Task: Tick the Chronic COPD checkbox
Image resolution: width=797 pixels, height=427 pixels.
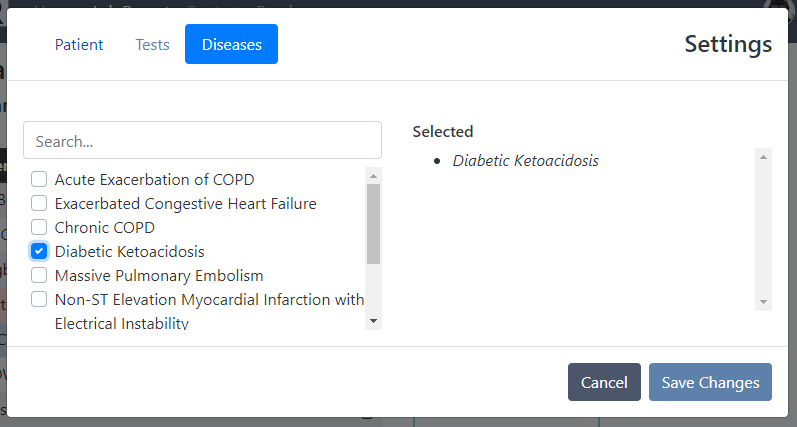Action: (39, 228)
